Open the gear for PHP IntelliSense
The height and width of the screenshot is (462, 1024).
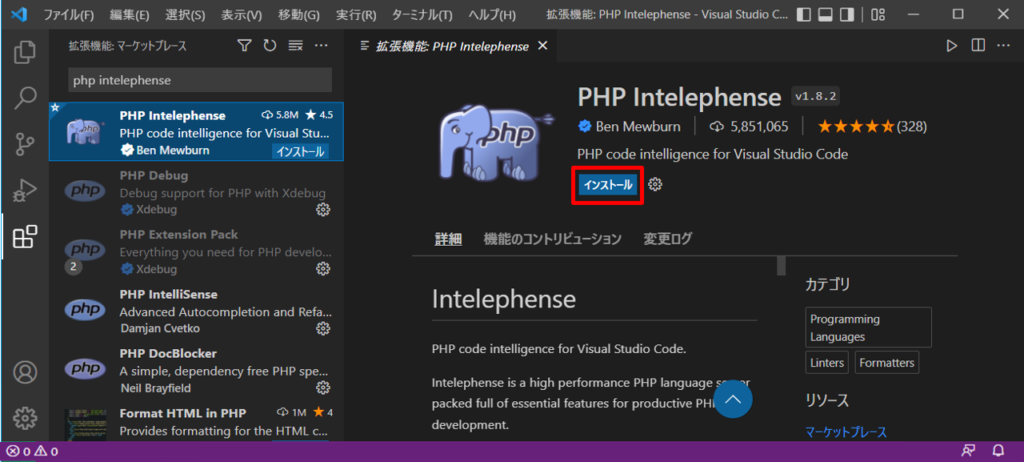(323, 328)
